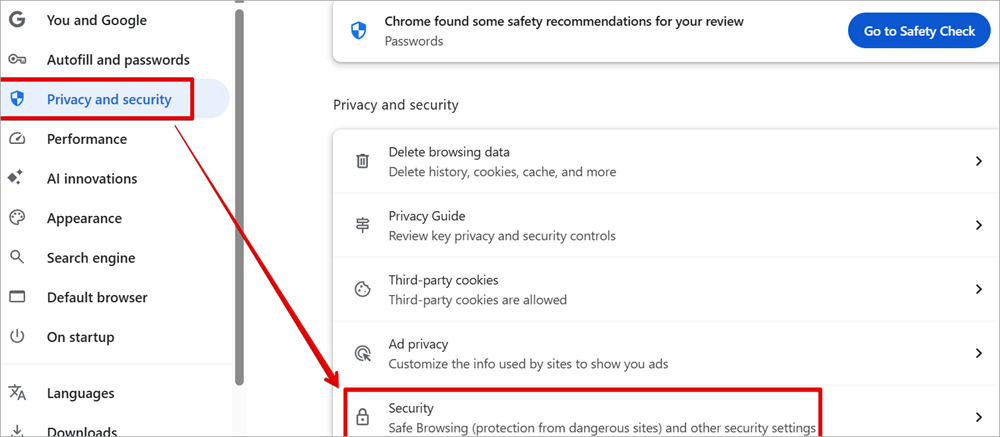Click the Google G icon in sidebar
Viewport: 1000px width, 437px height.
point(16,20)
